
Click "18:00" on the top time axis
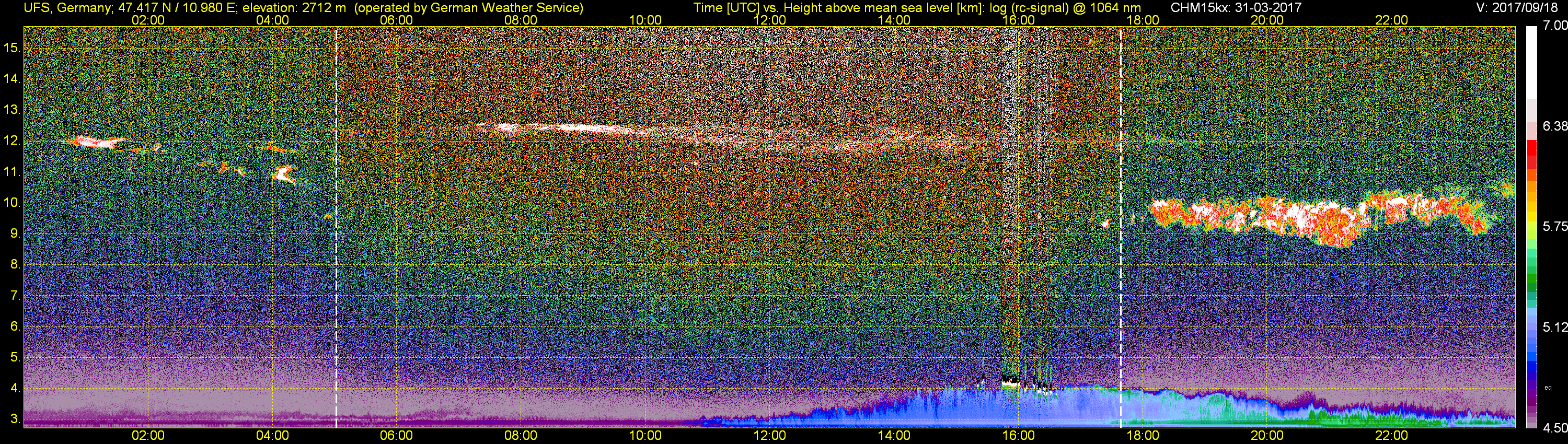[x=1143, y=20]
